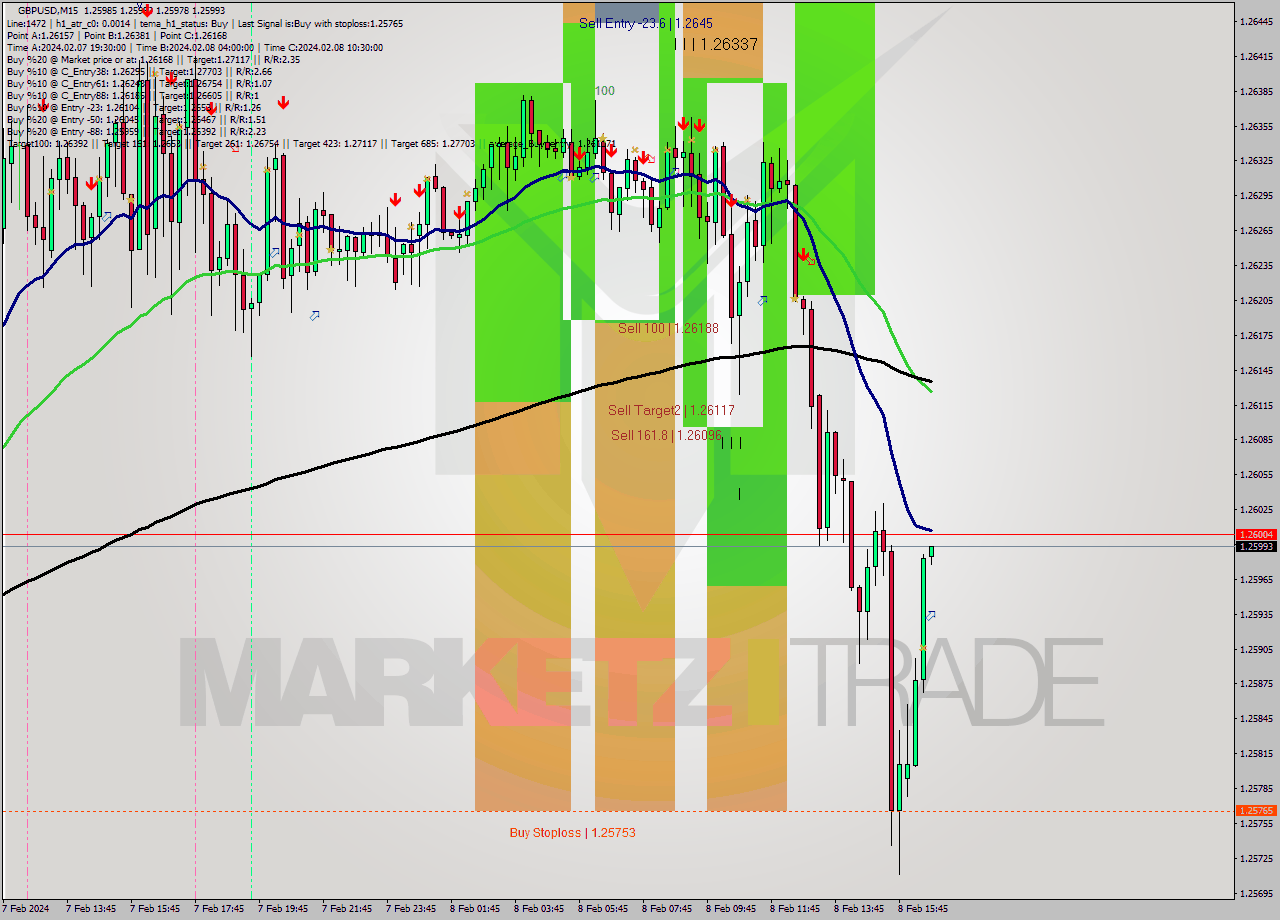Click the '8 Feb 15:45' time axis label

coord(923,909)
